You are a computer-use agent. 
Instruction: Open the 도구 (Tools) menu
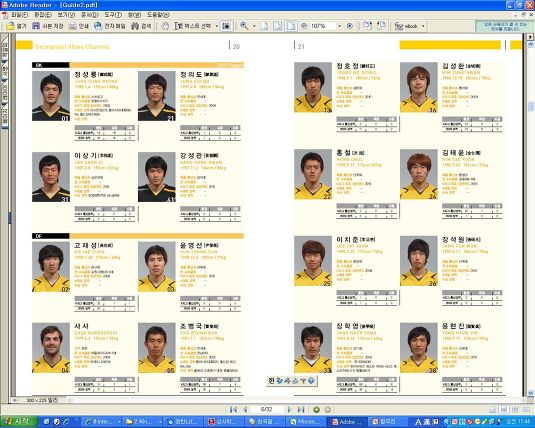point(113,15)
